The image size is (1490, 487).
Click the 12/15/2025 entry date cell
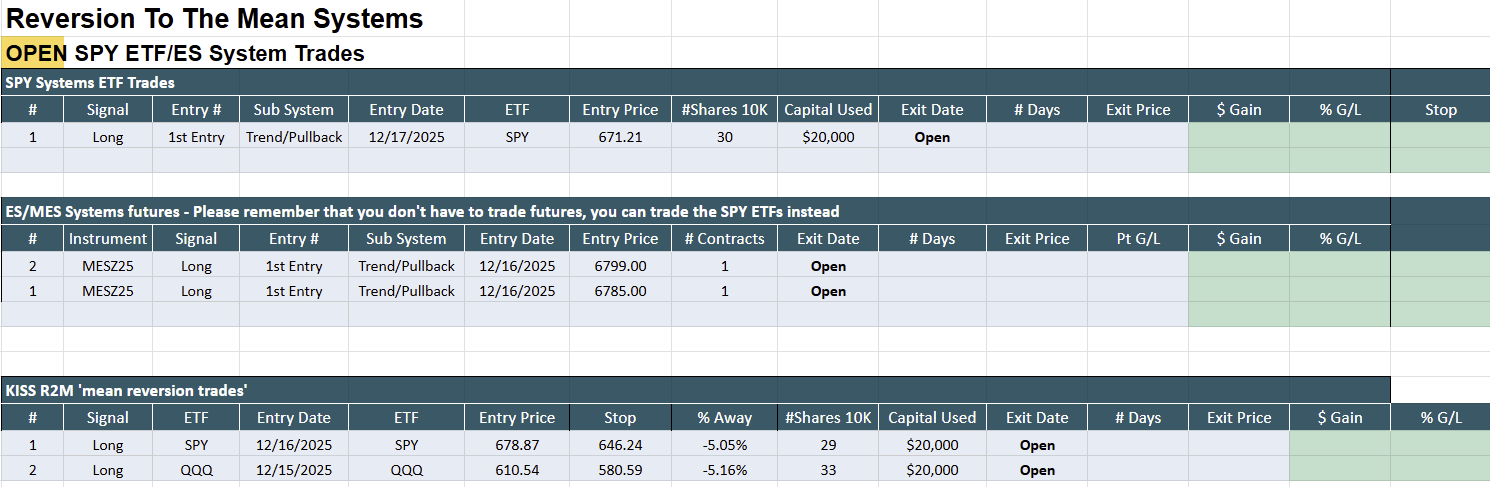point(294,470)
